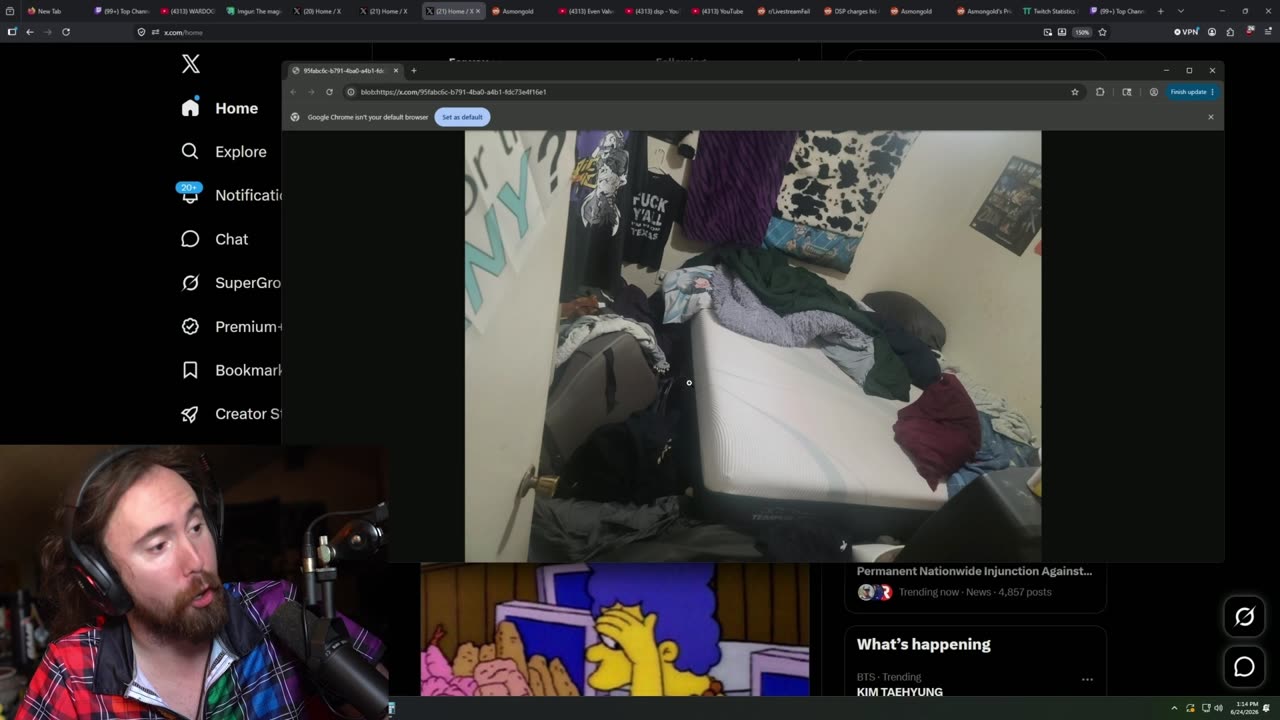
Task: Click network icon in system tray
Action: pos(1205,708)
